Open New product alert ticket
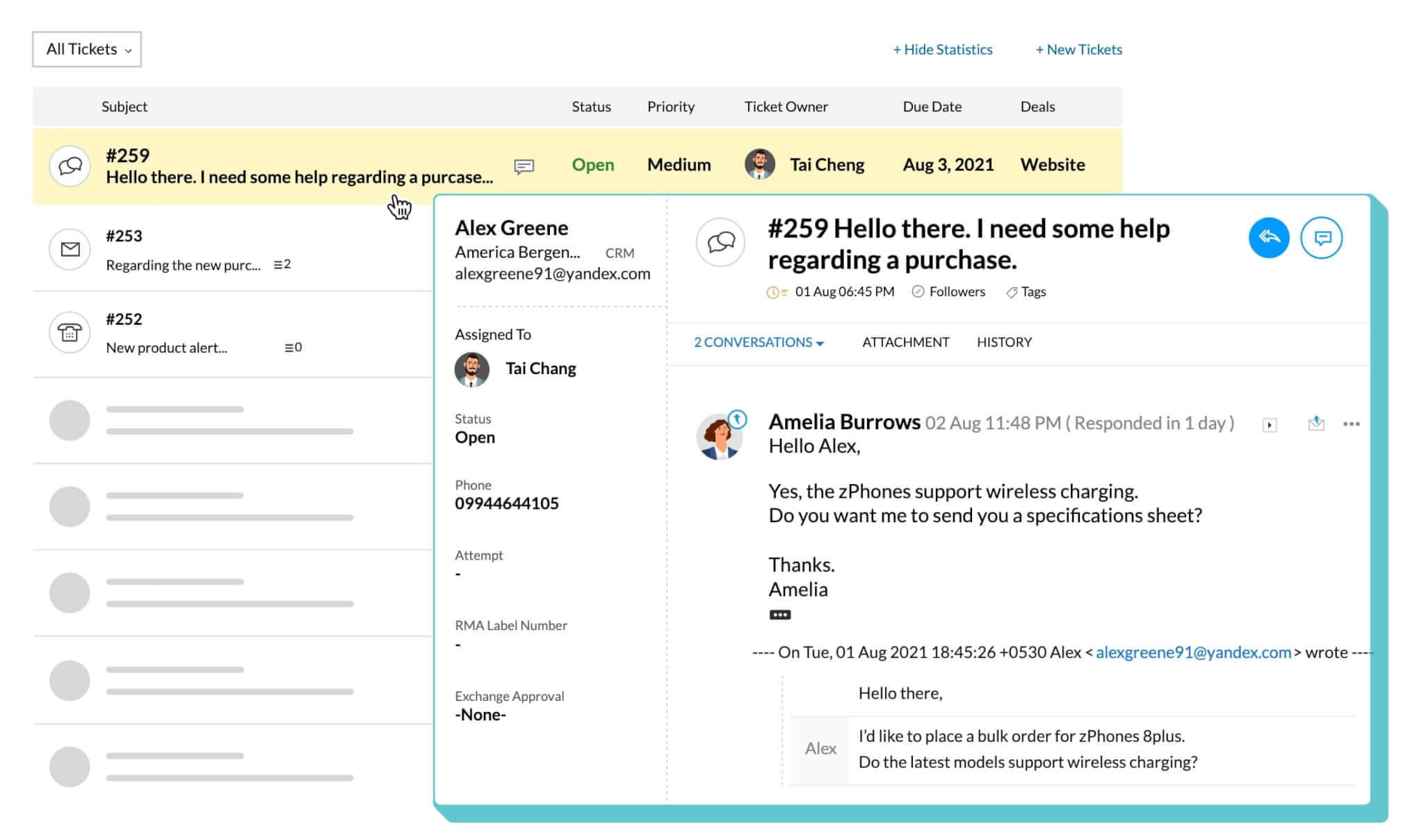The height and width of the screenshot is (840, 1424). (166, 348)
